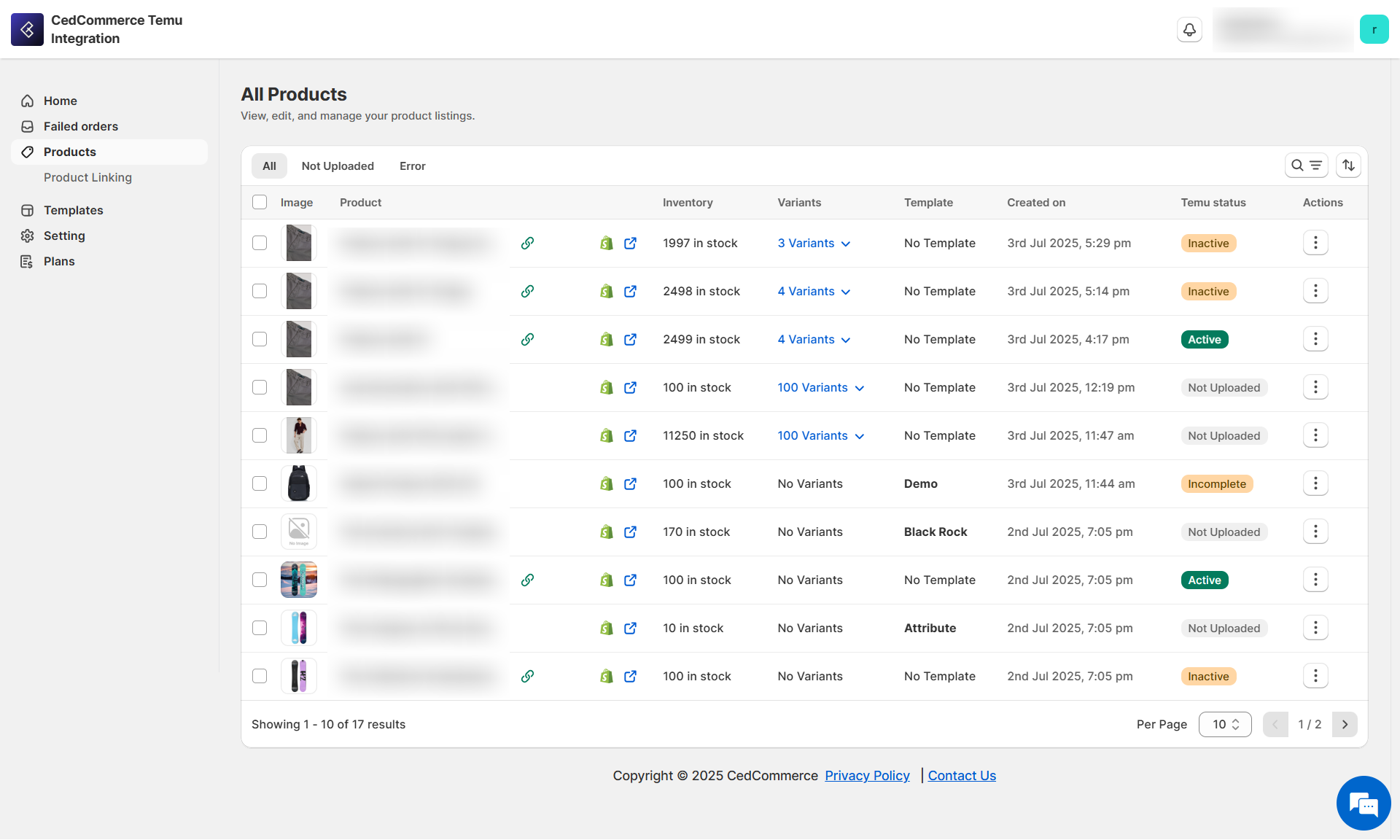This screenshot has height=840, width=1400.
Task: Click the Black Rock template name
Action: (936, 532)
